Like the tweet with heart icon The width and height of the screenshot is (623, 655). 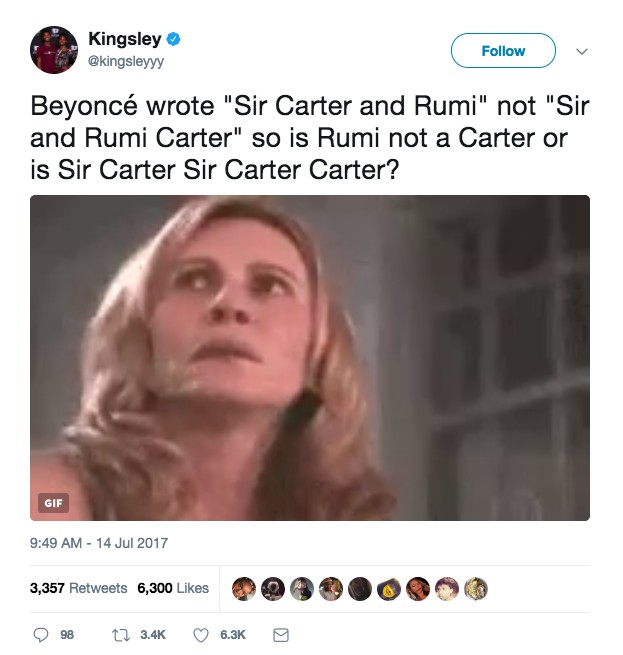pyautogui.click(x=201, y=635)
